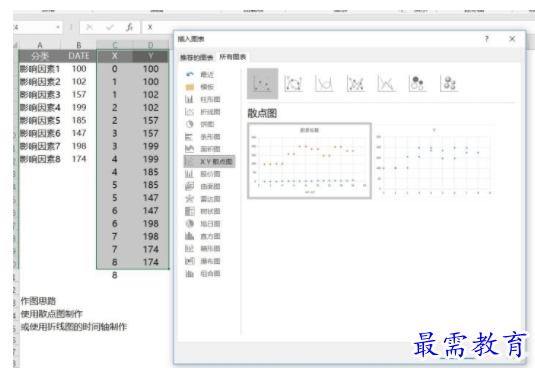The height and width of the screenshot is (376, 535).
Task: Open help with the ? icon in dialog
Action: (x=487, y=39)
